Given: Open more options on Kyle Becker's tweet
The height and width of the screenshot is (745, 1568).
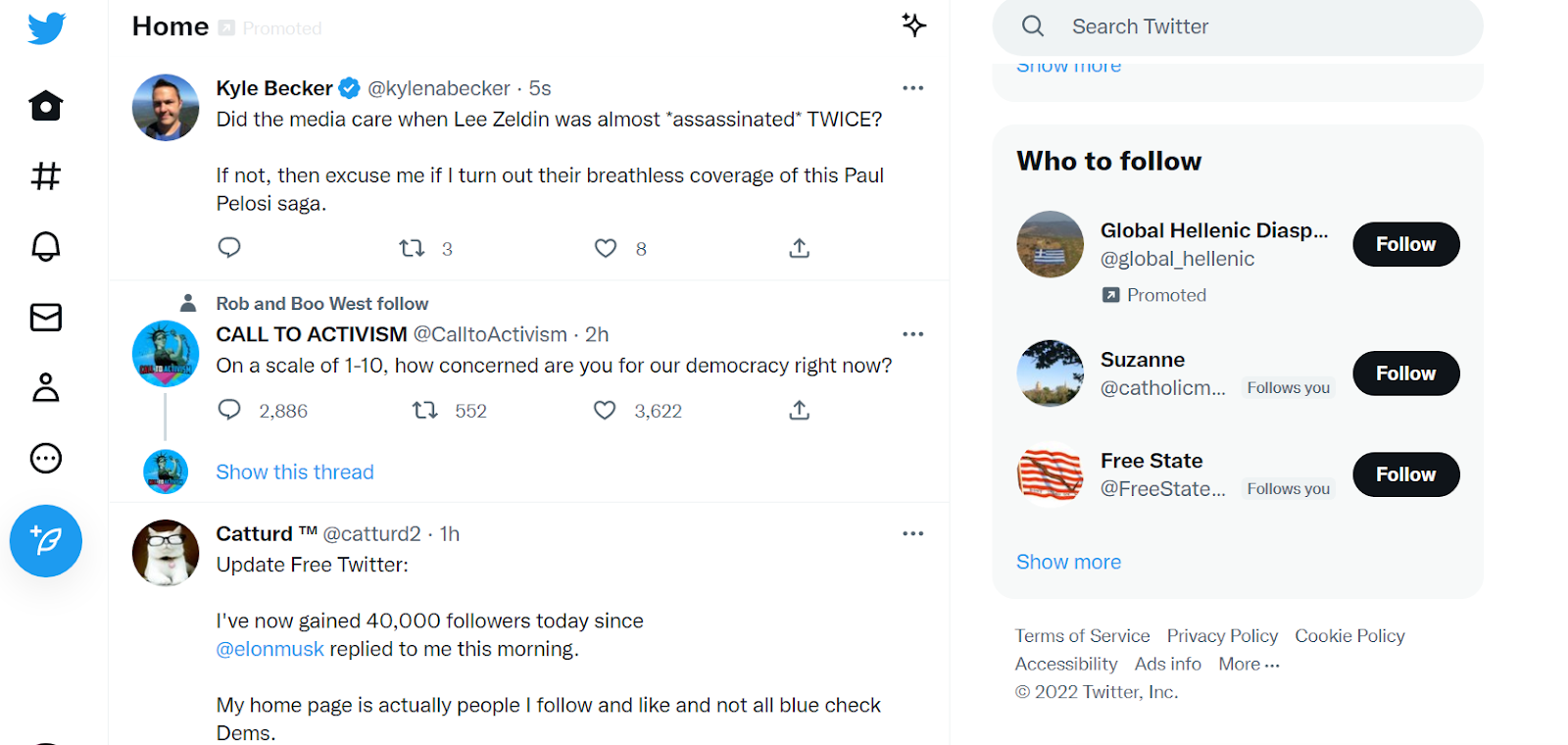Looking at the screenshot, I should (912, 88).
